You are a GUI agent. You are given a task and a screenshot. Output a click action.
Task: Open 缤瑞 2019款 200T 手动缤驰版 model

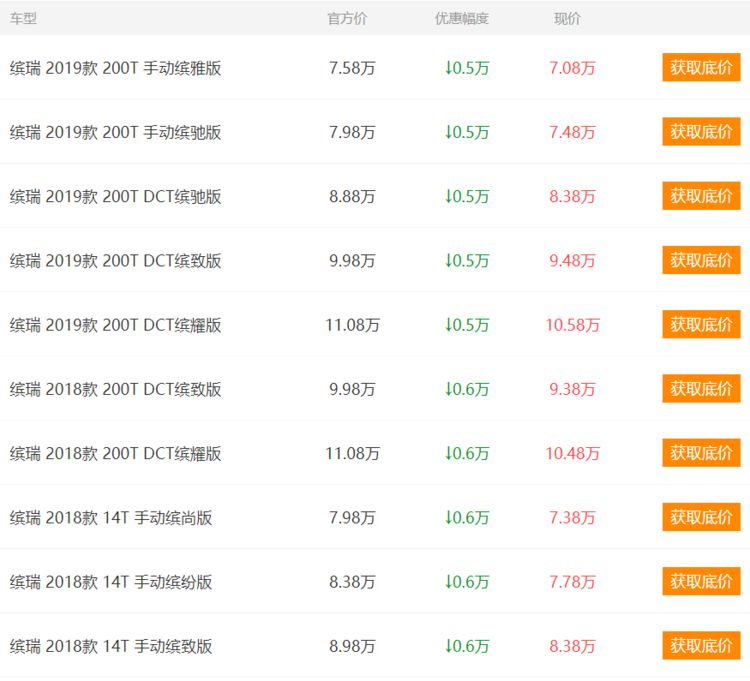point(115,132)
